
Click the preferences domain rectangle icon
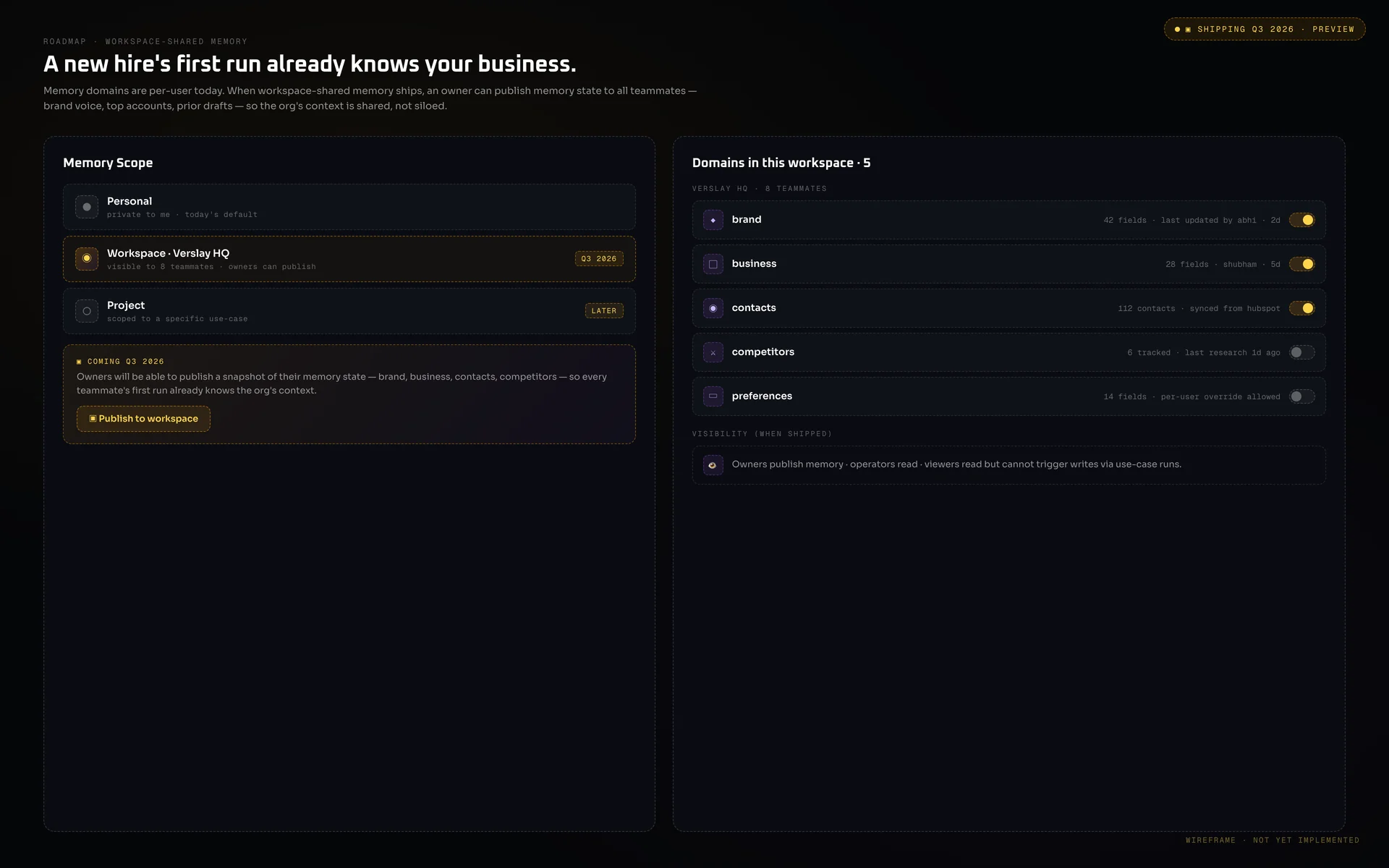713,396
